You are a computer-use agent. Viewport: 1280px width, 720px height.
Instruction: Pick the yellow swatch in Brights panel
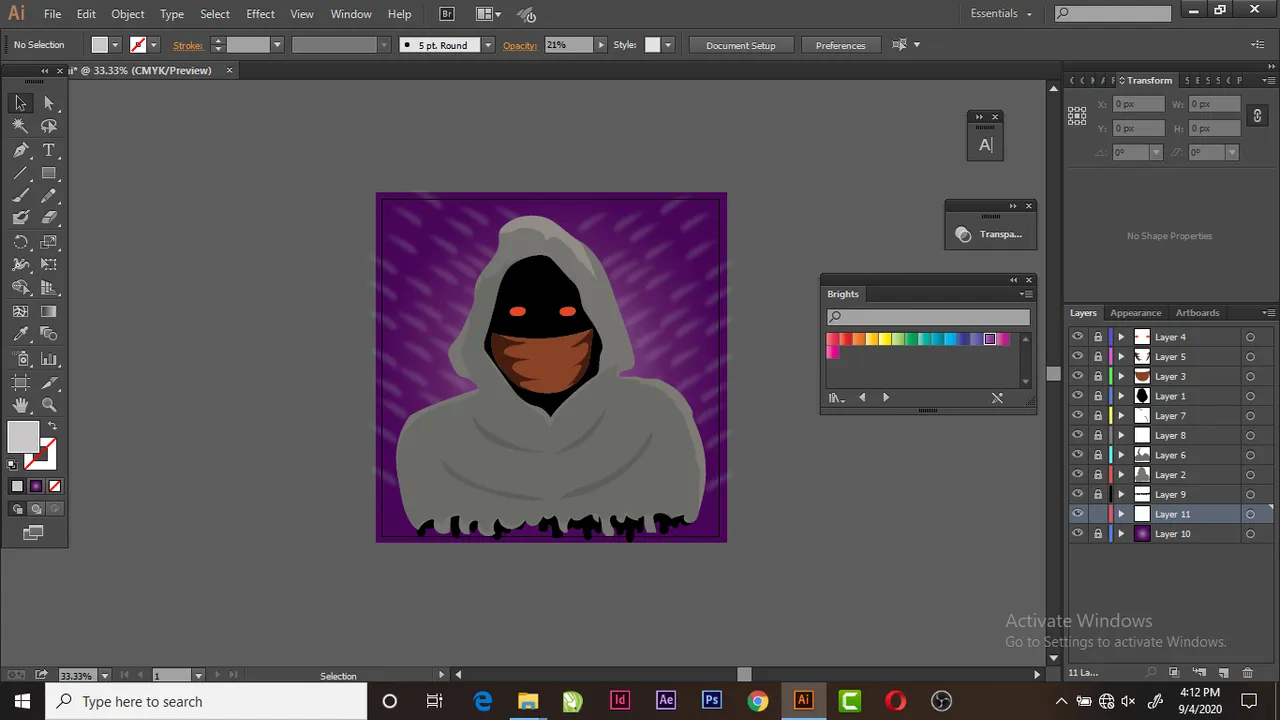point(884,340)
